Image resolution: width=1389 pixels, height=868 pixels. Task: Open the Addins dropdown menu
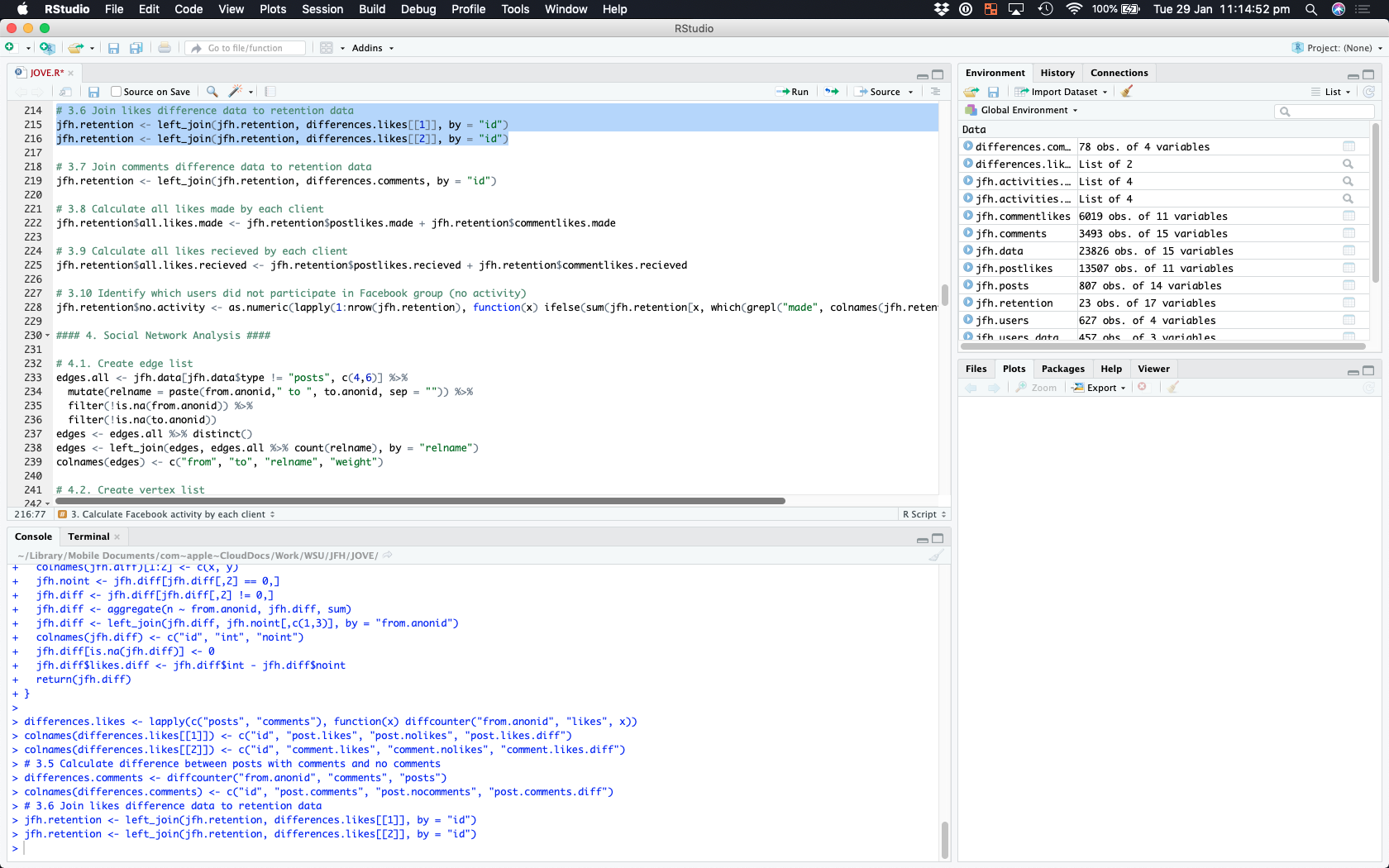coord(372,48)
